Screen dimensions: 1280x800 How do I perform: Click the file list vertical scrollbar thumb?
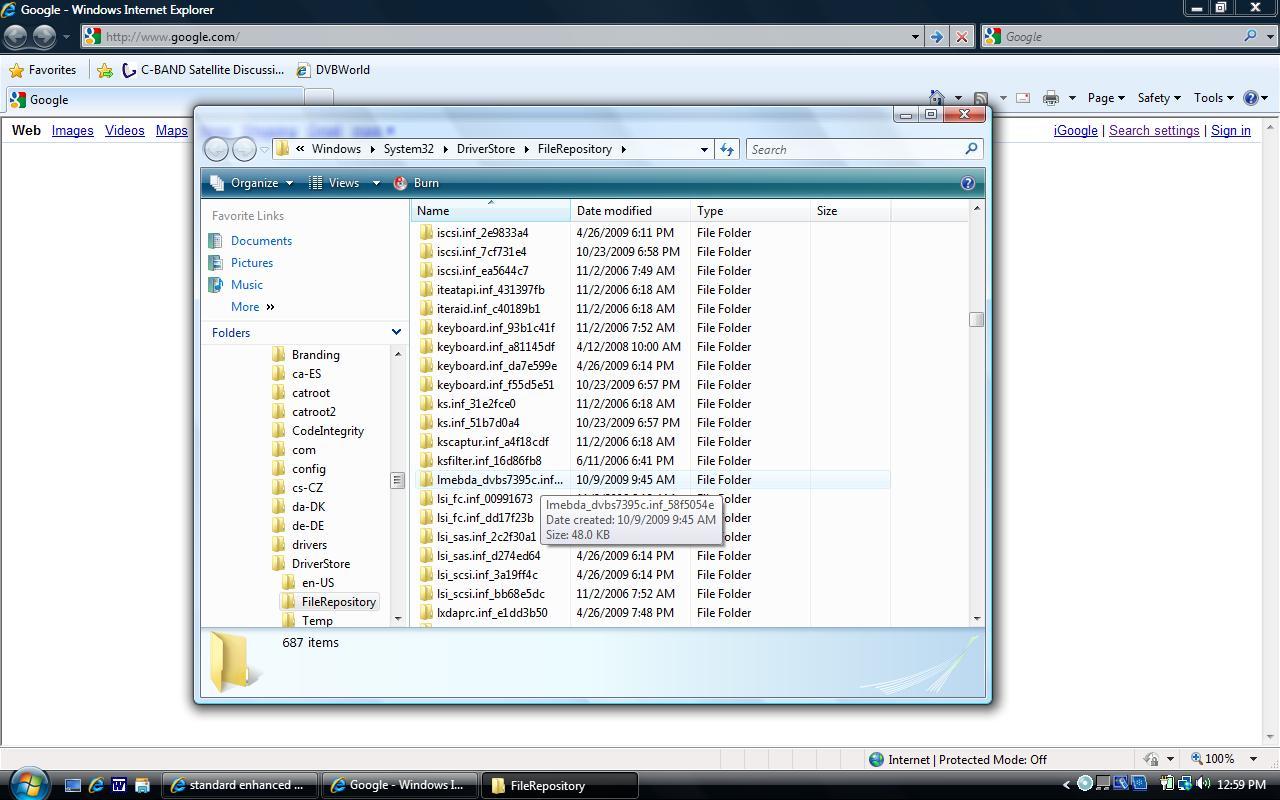[x=976, y=319]
